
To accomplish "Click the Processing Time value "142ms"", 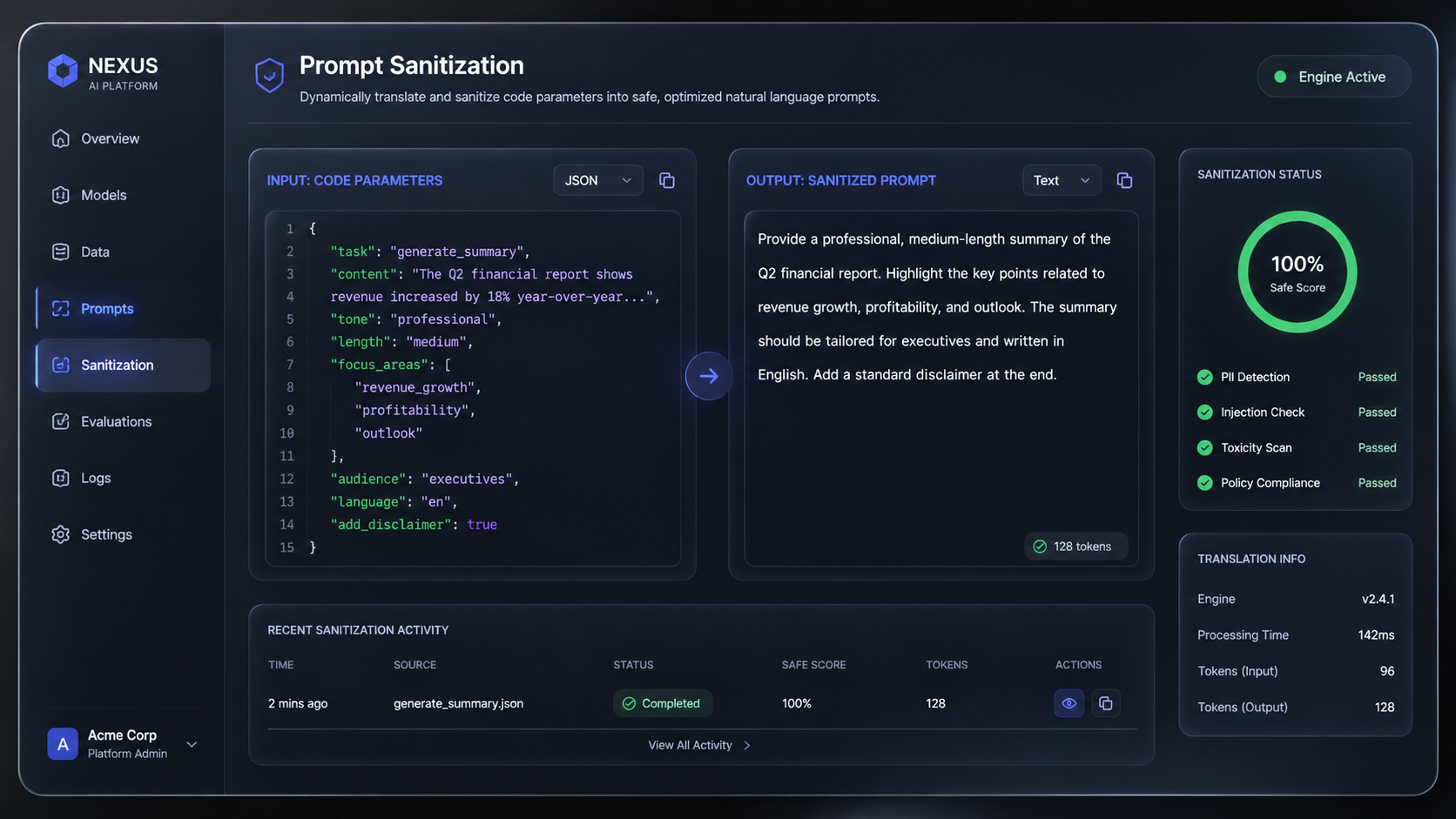I will 1376,635.
